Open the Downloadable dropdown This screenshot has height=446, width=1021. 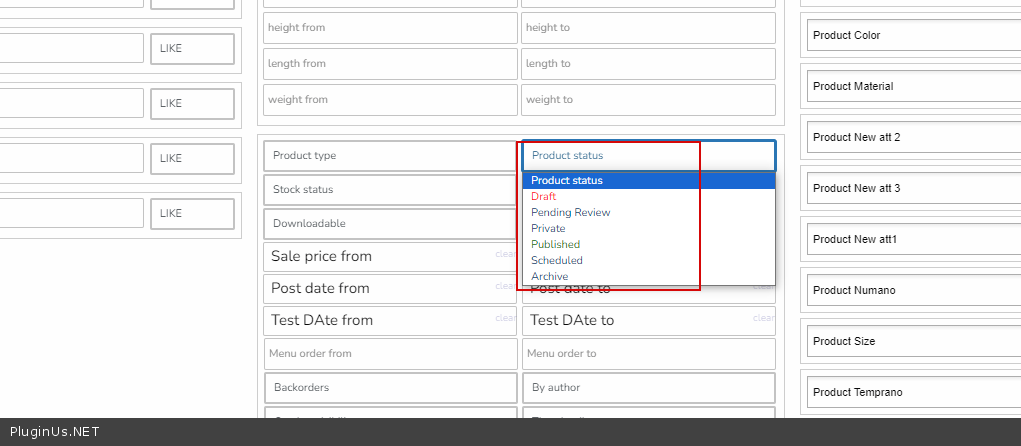[390, 224]
